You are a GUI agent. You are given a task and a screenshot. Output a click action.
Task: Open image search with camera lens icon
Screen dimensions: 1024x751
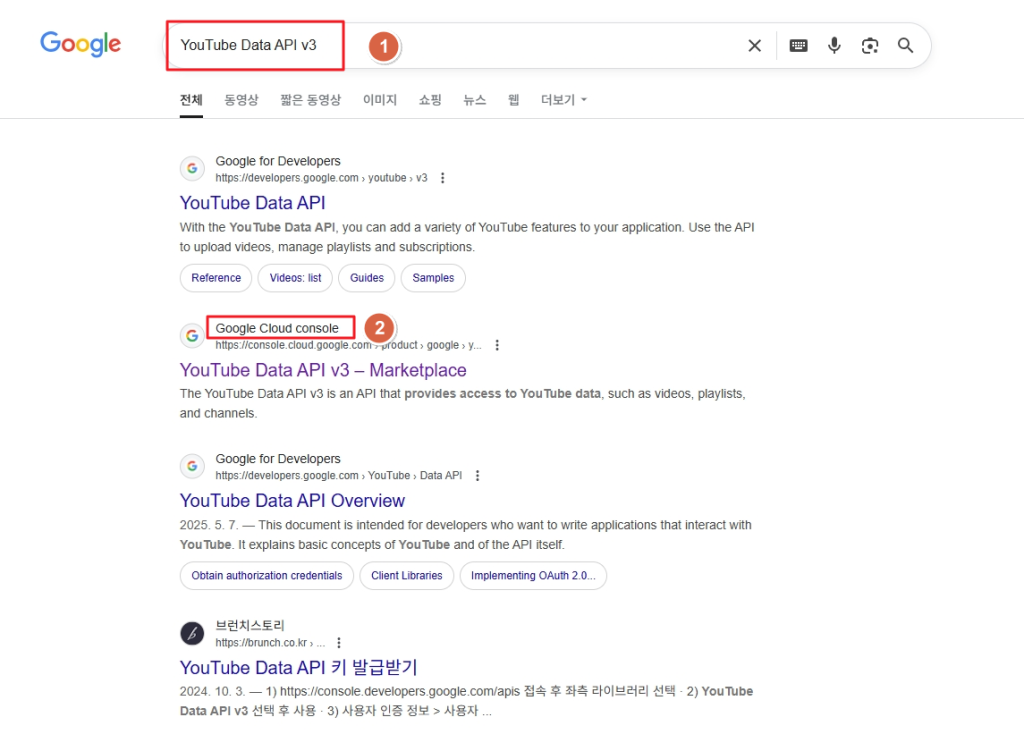tap(870, 46)
